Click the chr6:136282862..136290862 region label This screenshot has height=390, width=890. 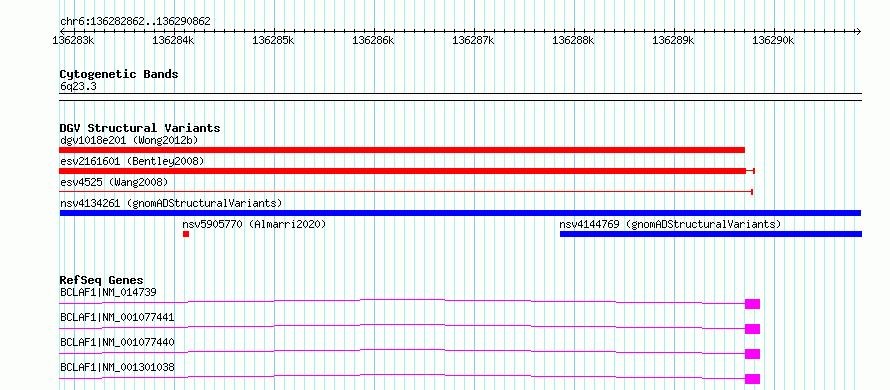pyautogui.click(x=135, y=22)
